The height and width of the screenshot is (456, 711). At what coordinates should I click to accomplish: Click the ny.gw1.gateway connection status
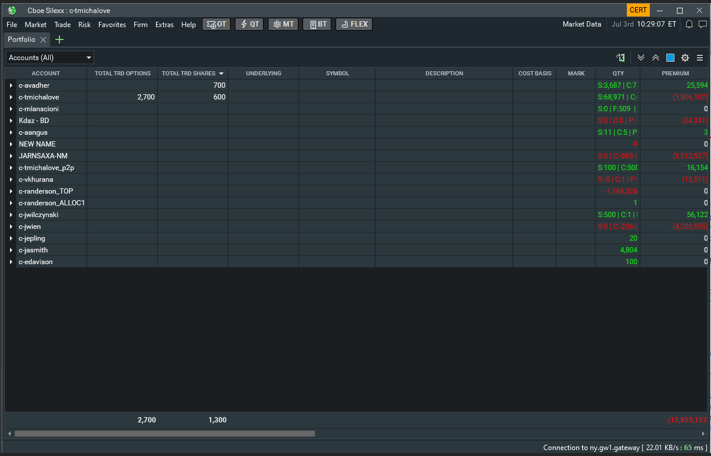tap(624, 448)
